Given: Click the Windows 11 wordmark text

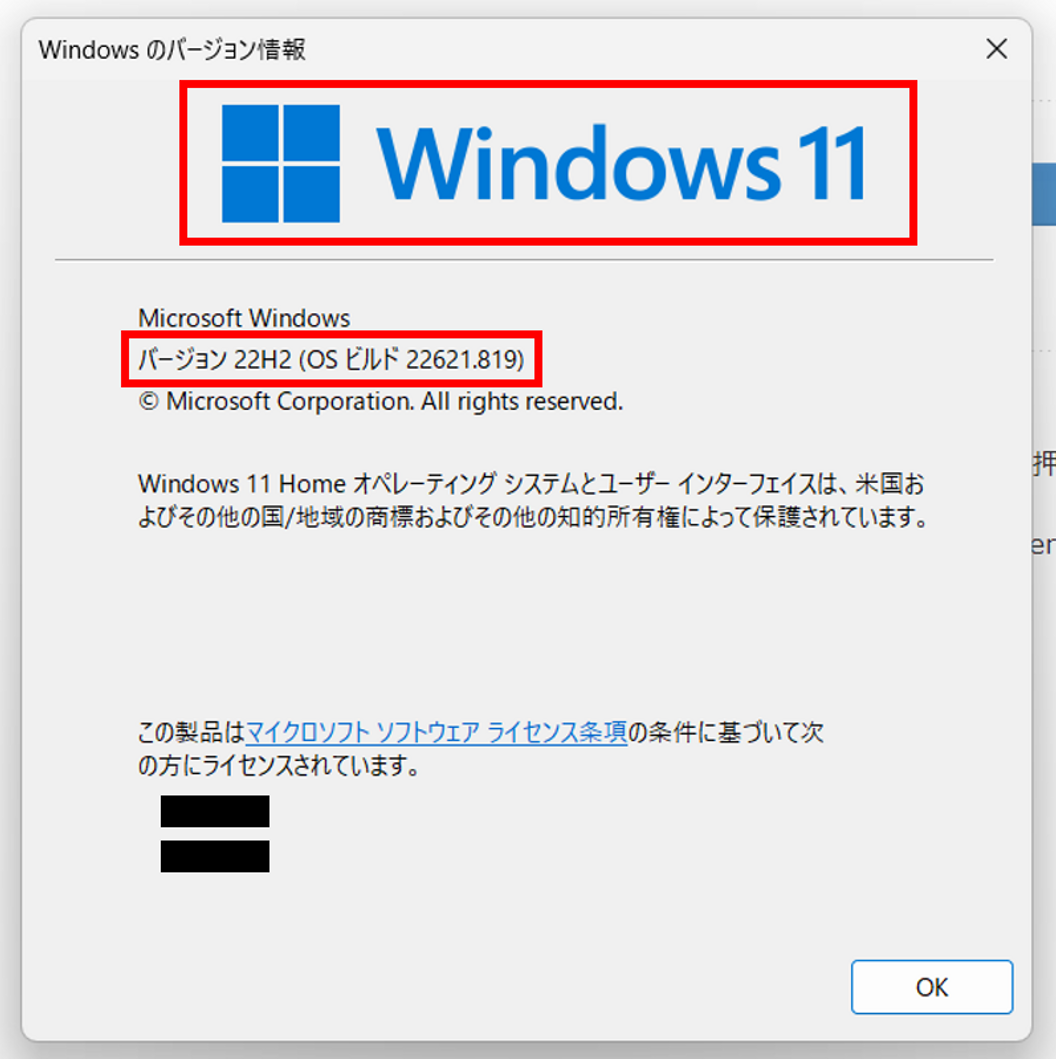Looking at the screenshot, I should click(621, 163).
